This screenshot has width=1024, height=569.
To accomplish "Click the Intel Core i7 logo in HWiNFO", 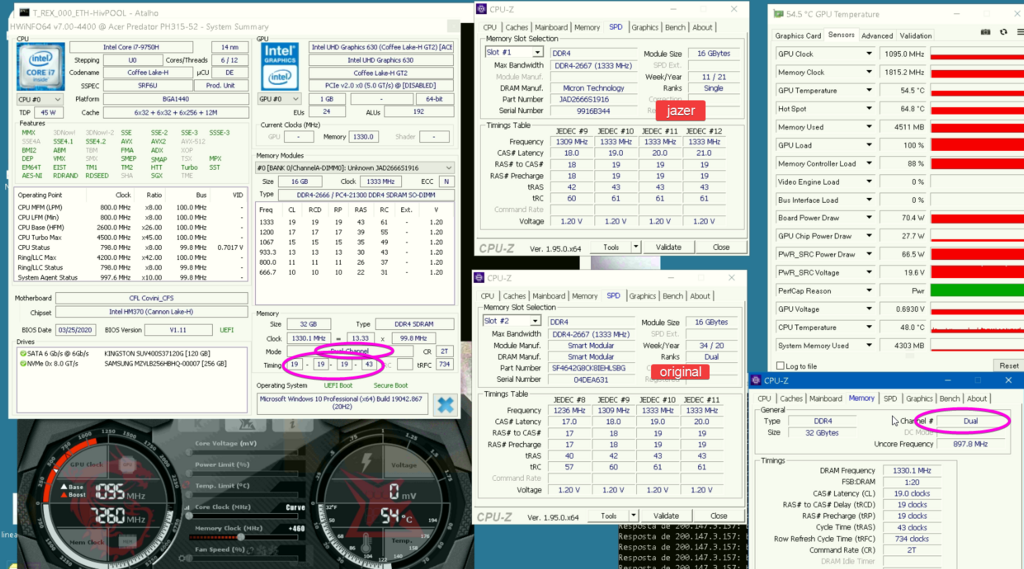I will point(40,67).
